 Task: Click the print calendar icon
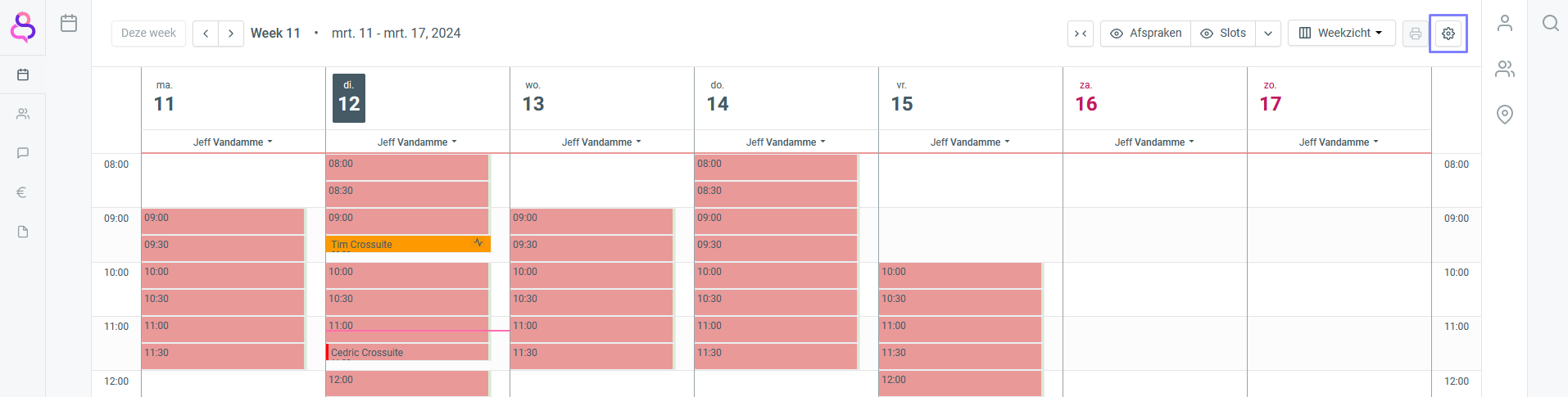(1415, 34)
